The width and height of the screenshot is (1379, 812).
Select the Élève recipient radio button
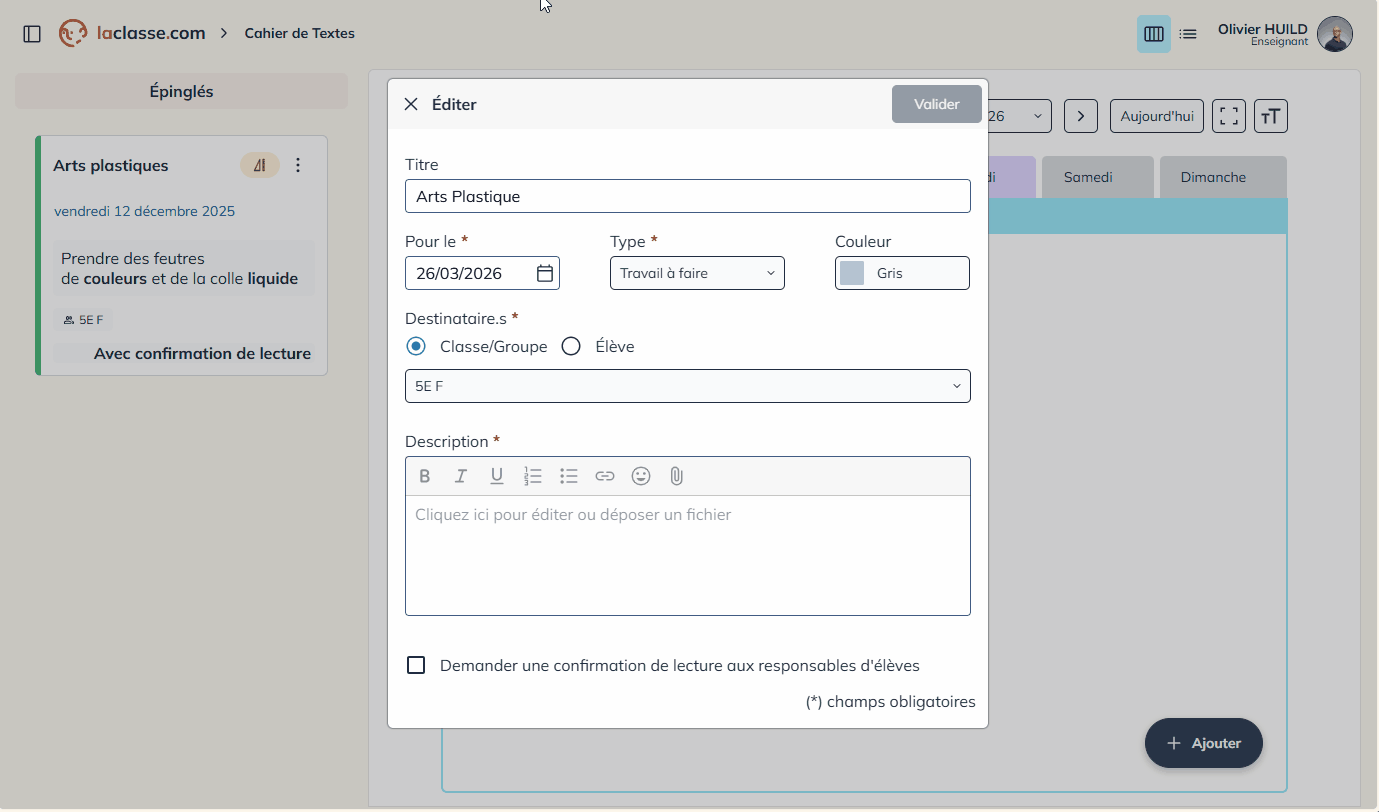point(571,347)
